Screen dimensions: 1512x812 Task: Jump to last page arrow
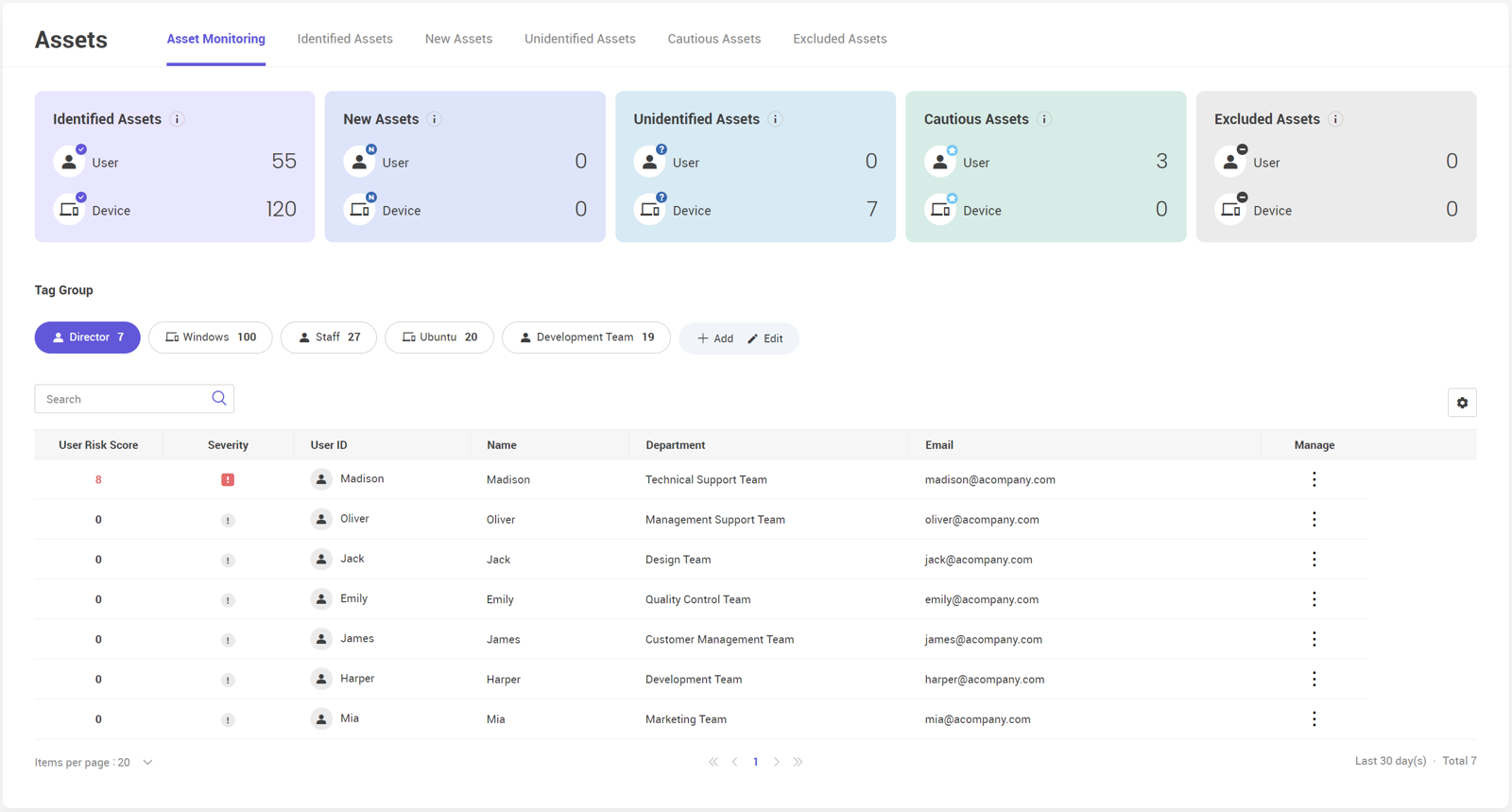point(799,762)
